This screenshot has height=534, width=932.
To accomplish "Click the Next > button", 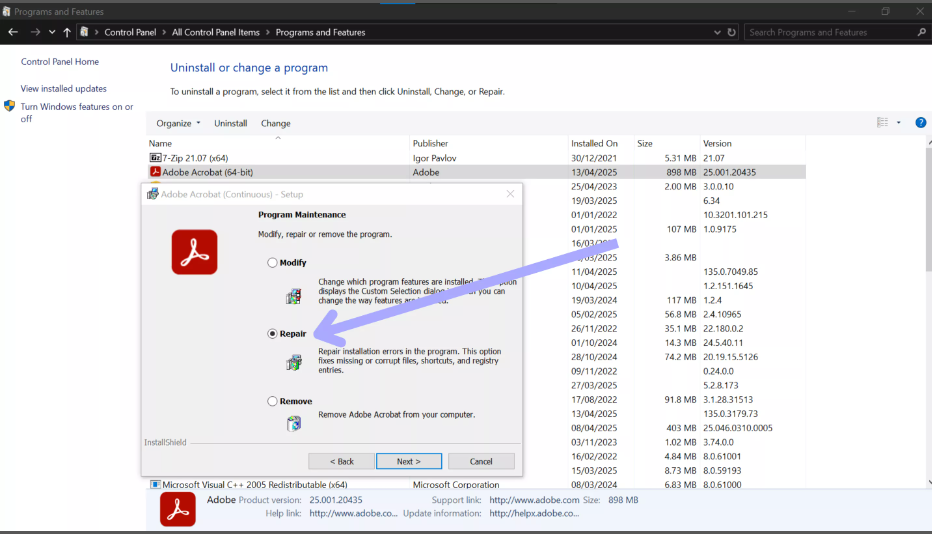I will [409, 461].
